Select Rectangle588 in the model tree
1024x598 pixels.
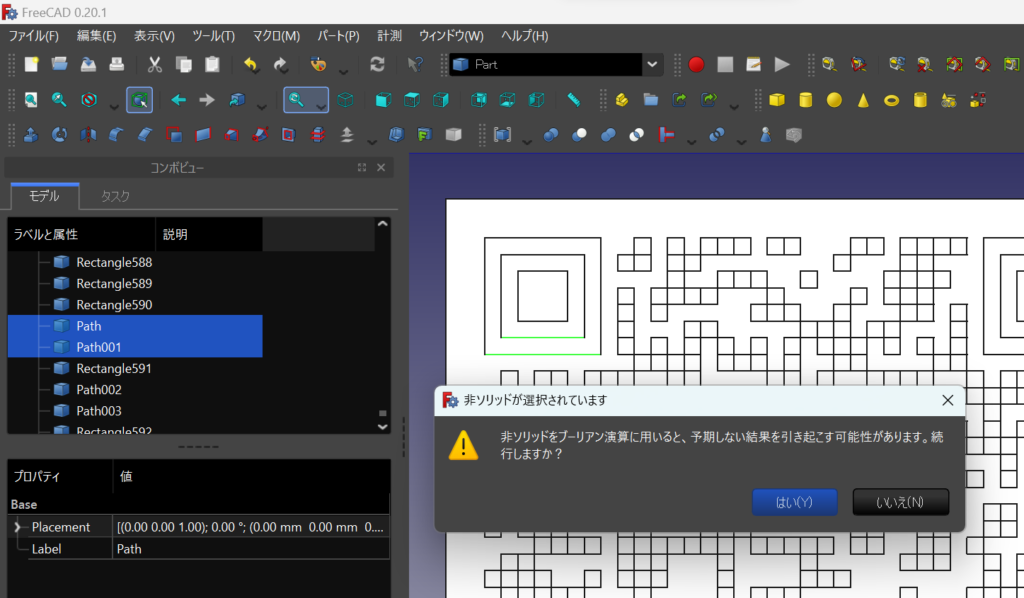(x=114, y=262)
